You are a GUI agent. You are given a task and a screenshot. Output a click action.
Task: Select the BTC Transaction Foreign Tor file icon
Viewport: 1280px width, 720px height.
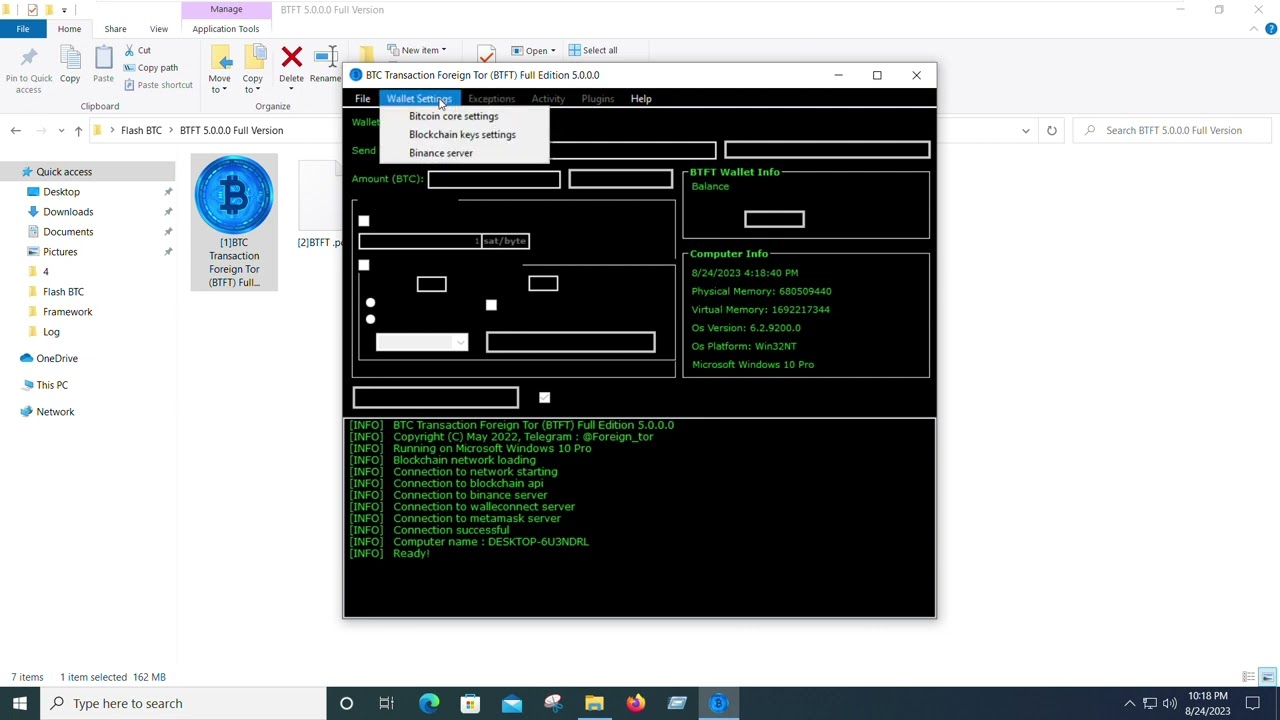[234, 223]
